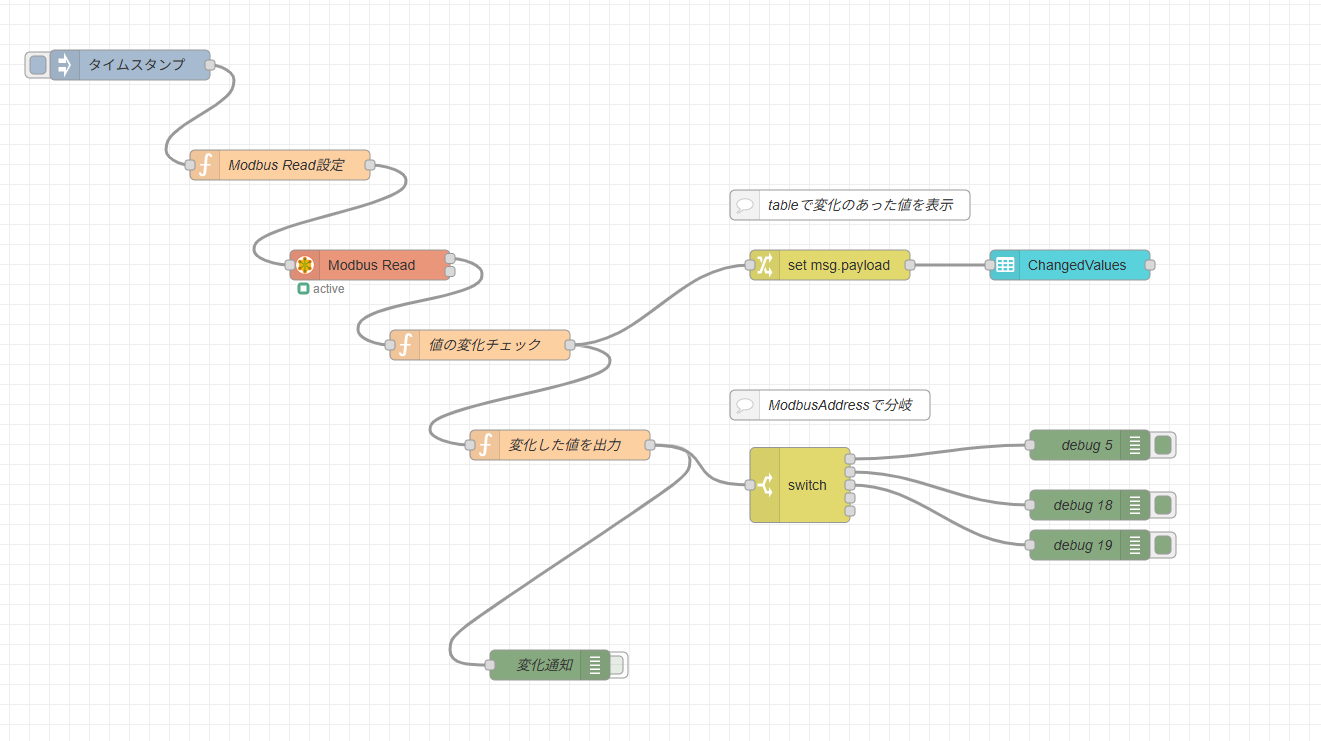
Task: Click the table icon on ChangedValues node
Action: (x=1005, y=265)
